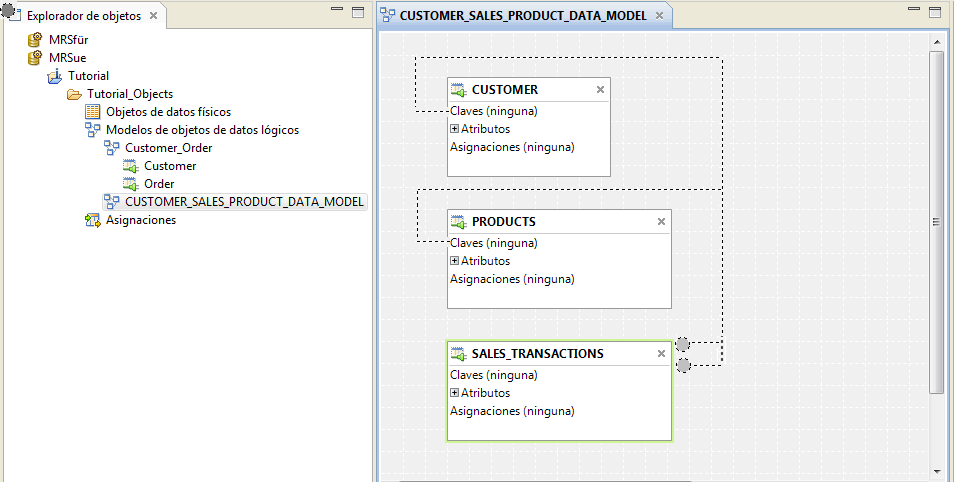Select Objetos de datos físicos

[x=169, y=112]
